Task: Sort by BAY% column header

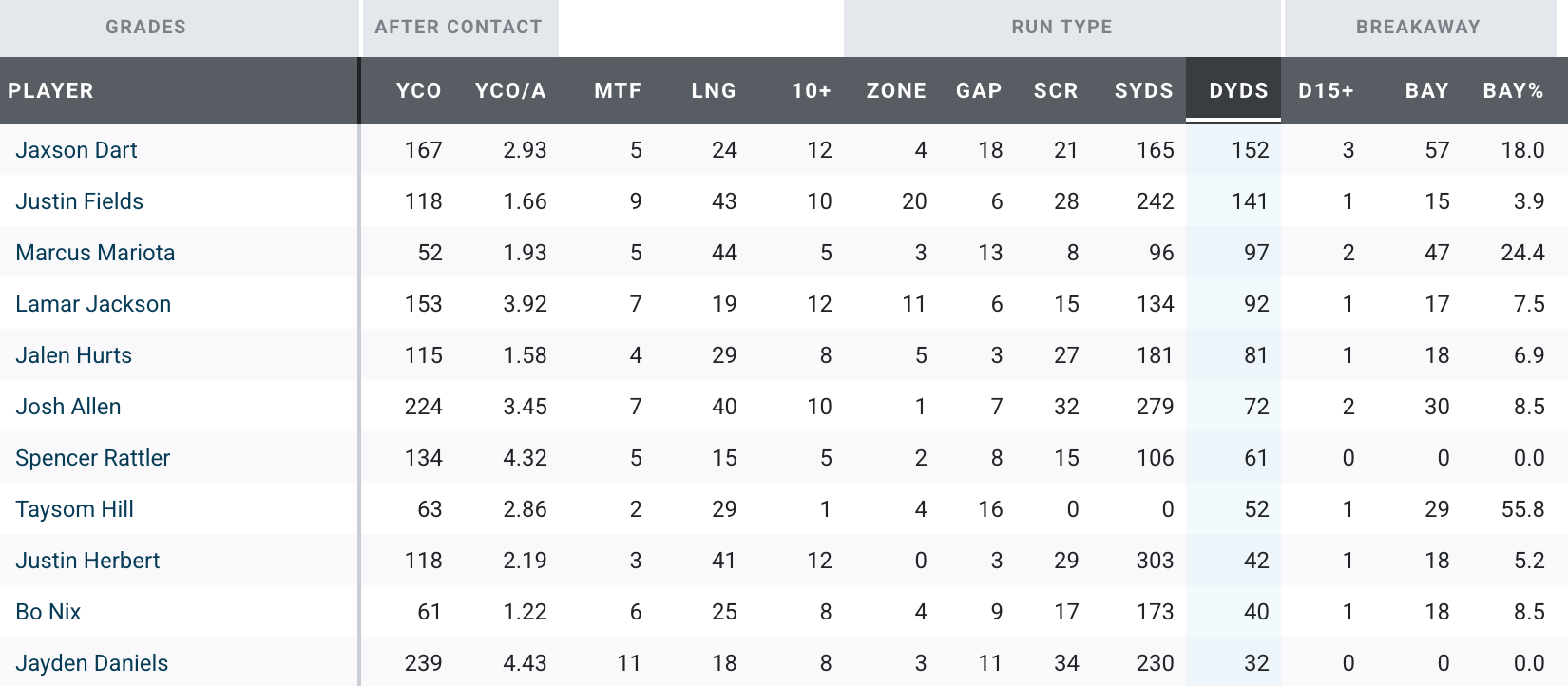Action: tap(1513, 91)
